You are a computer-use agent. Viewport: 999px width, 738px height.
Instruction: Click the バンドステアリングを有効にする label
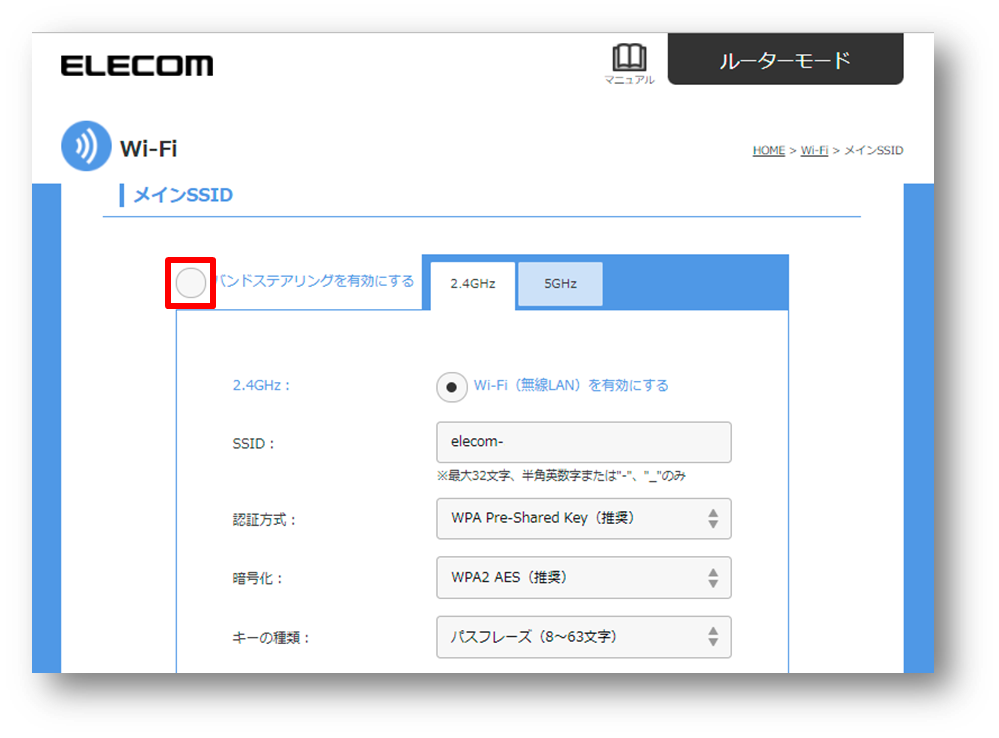pos(314,281)
